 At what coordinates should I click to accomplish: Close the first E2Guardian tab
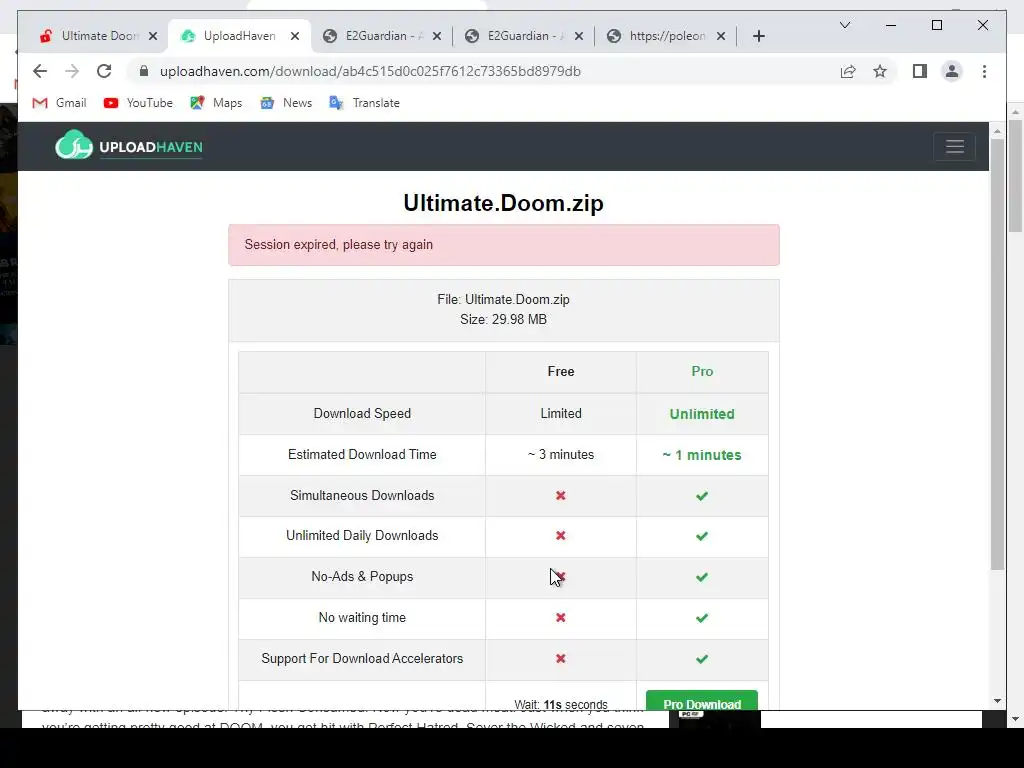[x=437, y=36]
